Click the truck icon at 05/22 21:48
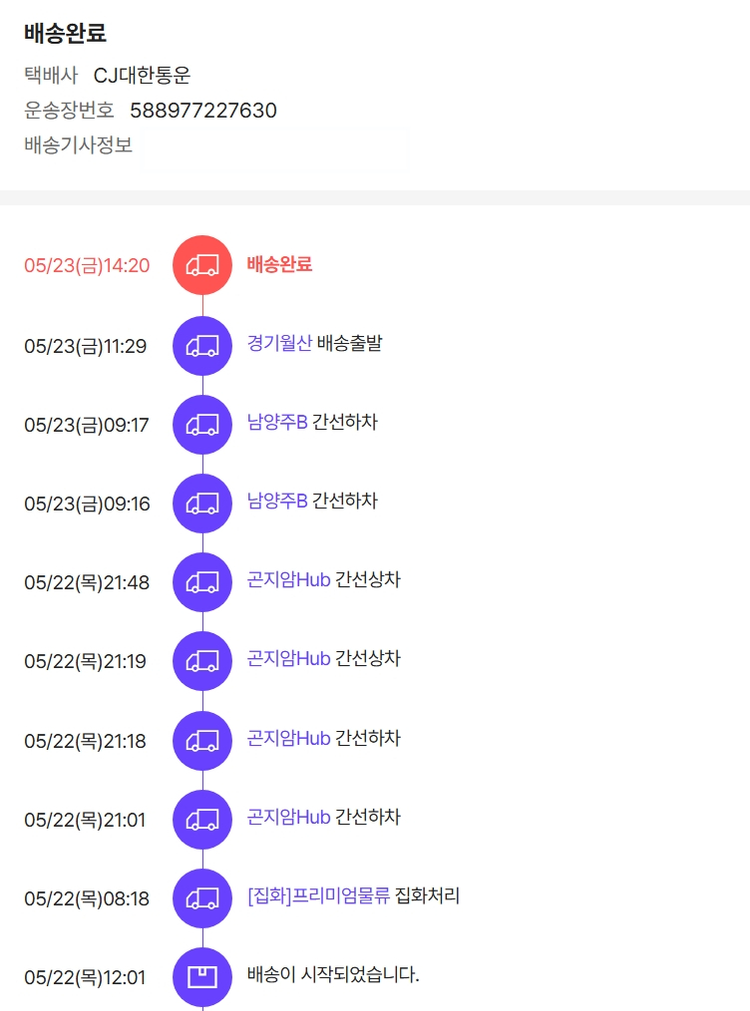Screen dimensions: 750x1011 [x=202, y=581]
